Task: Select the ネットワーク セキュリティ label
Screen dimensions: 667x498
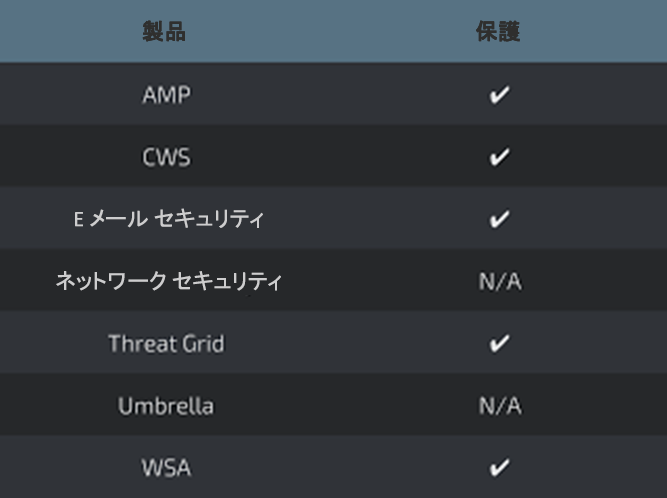Action: tap(168, 281)
